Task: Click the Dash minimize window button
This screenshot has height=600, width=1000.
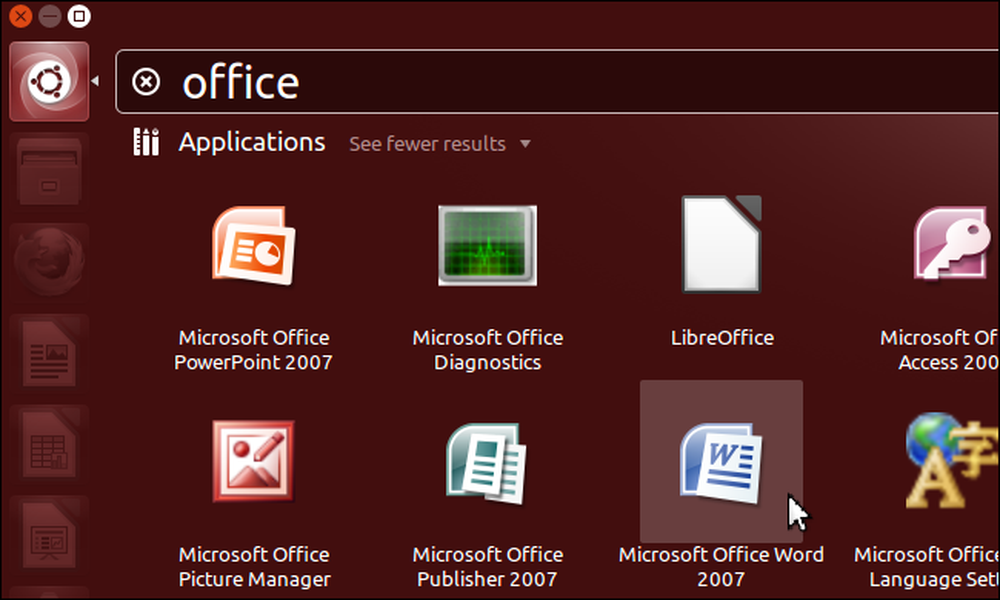Action: coord(50,16)
